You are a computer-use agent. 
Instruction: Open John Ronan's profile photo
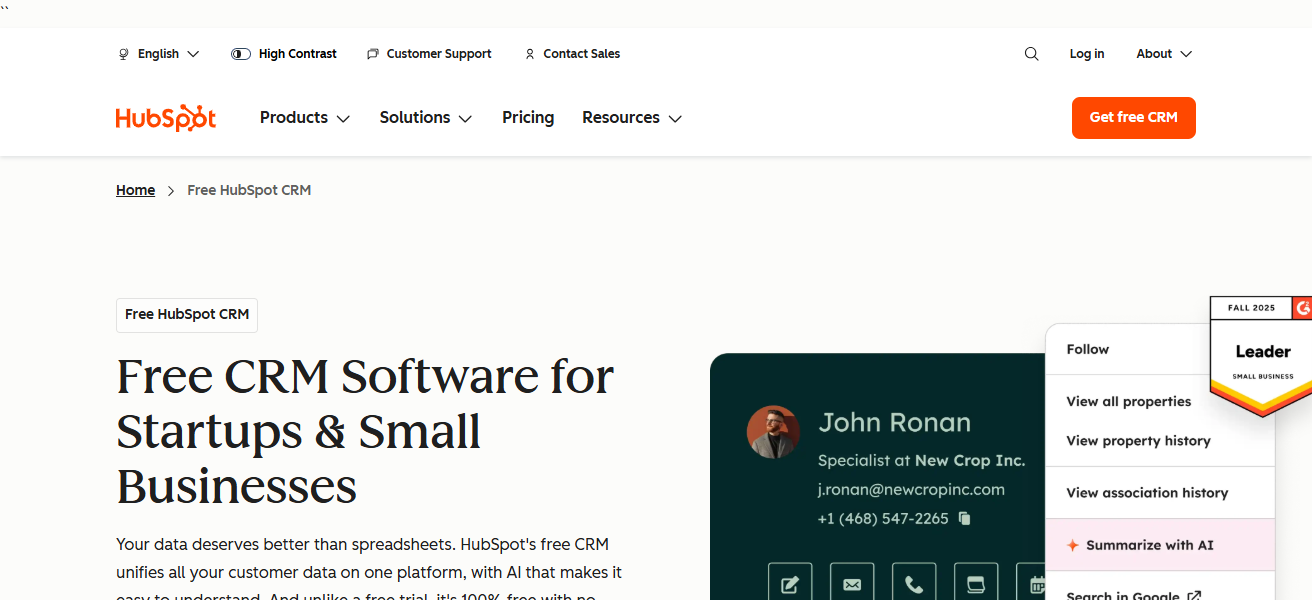[x=773, y=431]
